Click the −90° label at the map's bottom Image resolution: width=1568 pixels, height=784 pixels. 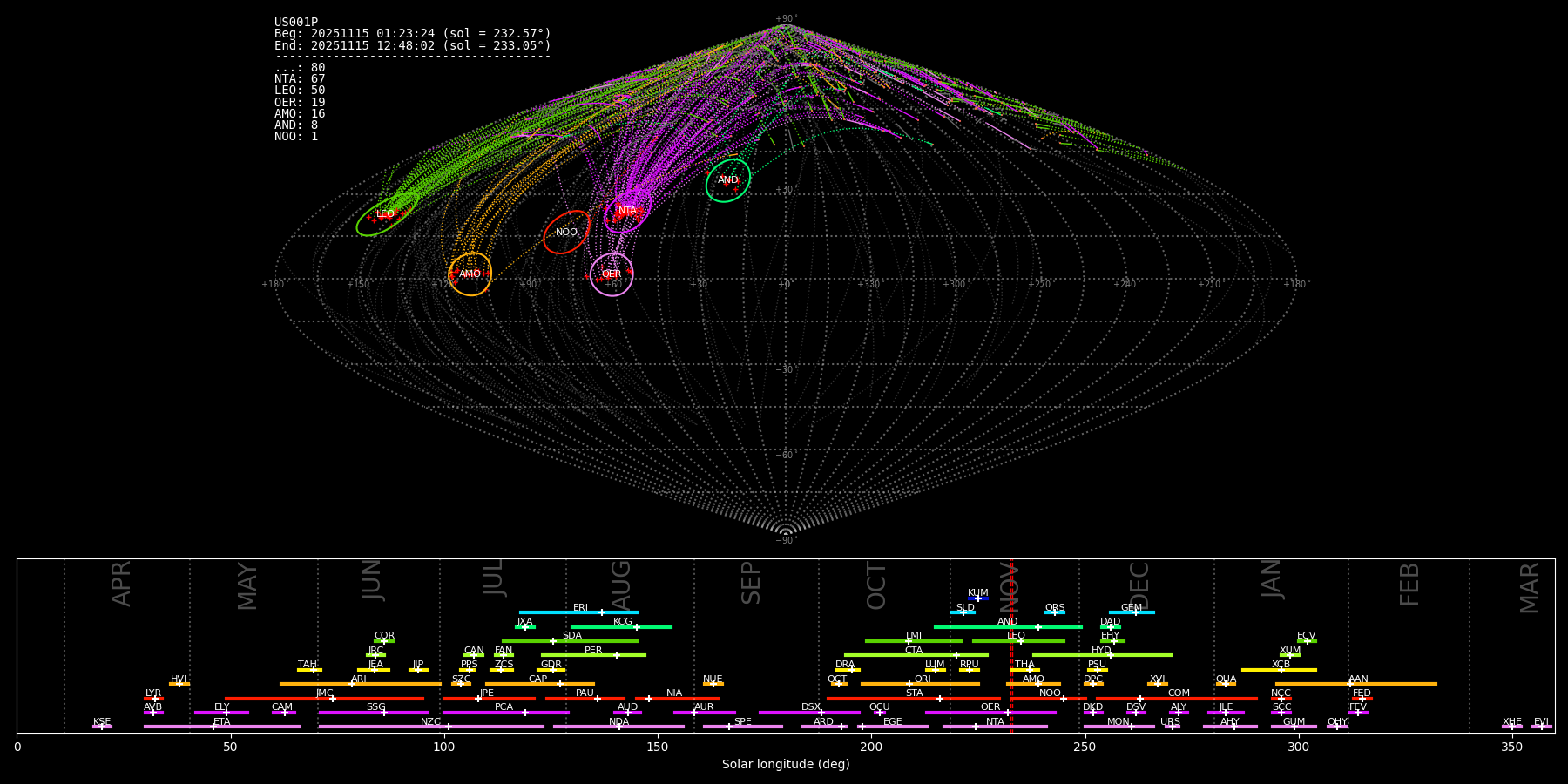click(x=786, y=541)
